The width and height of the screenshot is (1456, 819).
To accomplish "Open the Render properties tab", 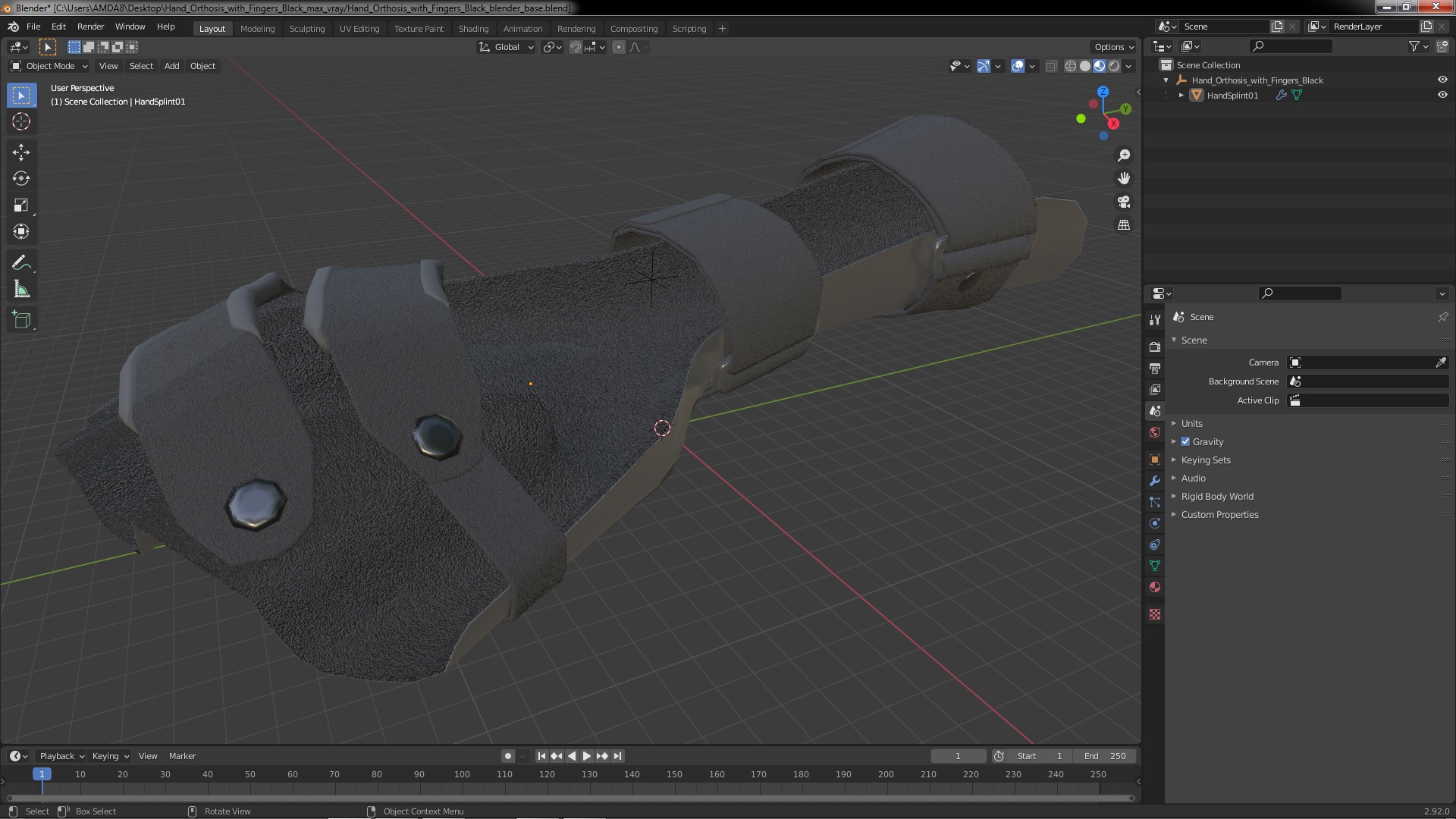I will [x=1155, y=347].
